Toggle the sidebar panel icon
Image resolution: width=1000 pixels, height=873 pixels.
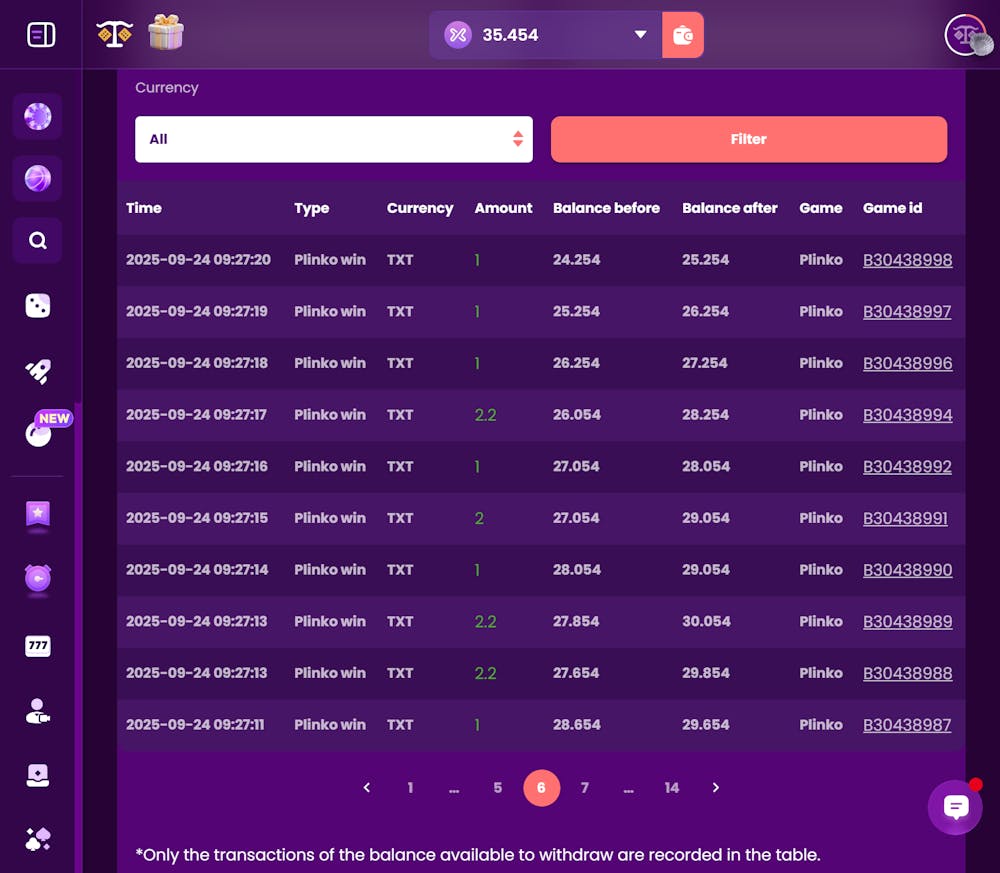41,34
